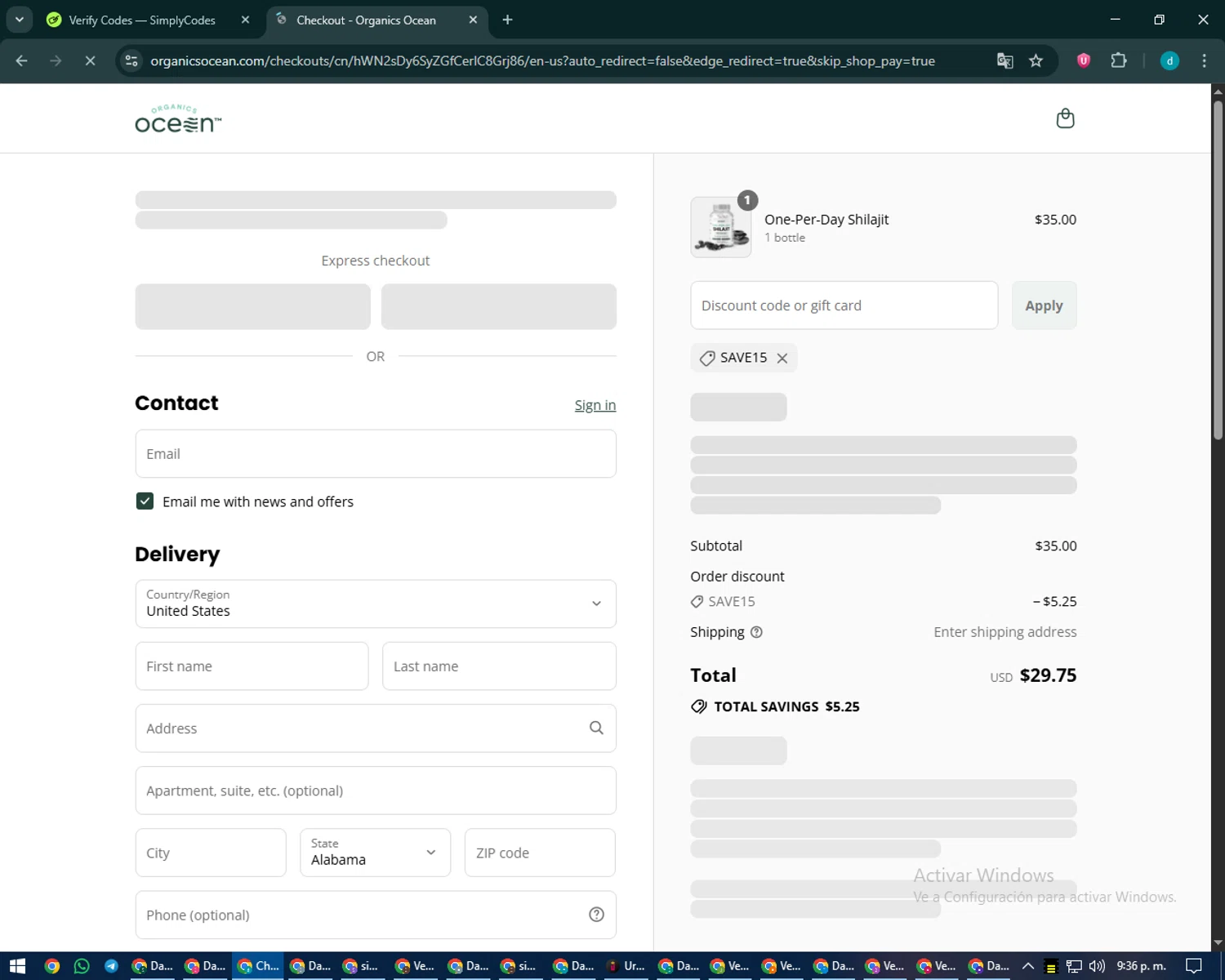Viewport: 1225px width, 980px height.
Task: Follow the Sign in link
Action: [595, 405]
